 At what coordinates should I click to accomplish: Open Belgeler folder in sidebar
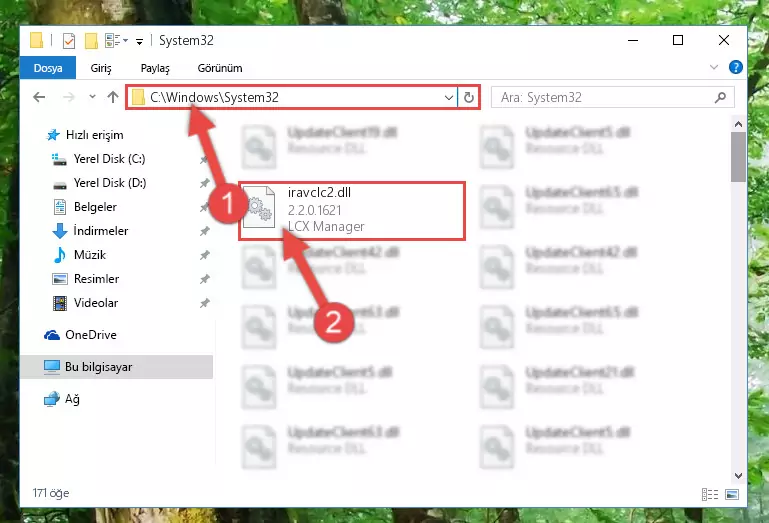[x=95, y=207]
